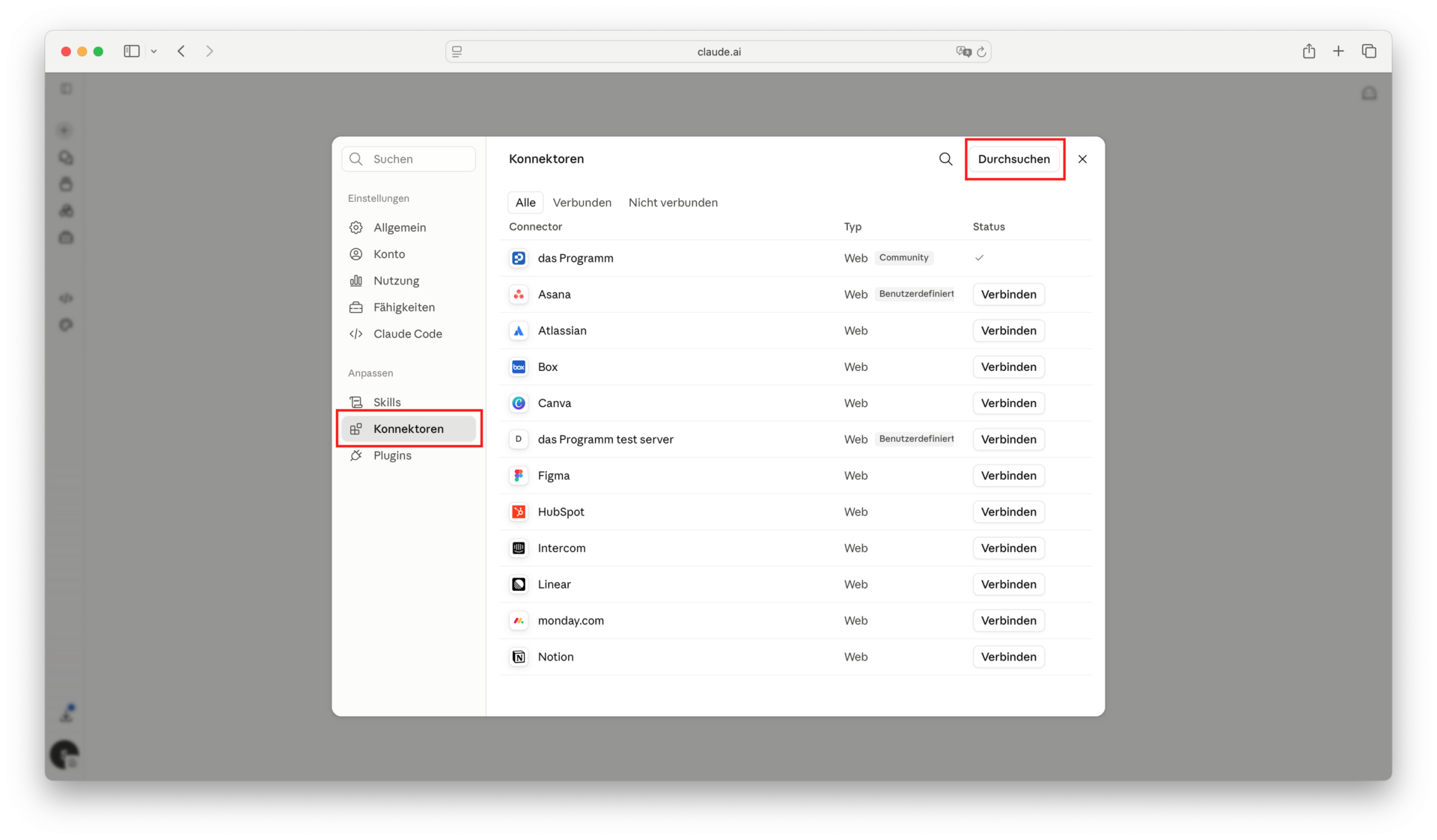Click the page settings icon in address bar
Image resolution: width=1437 pixels, height=840 pixels.
(x=457, y=52)
